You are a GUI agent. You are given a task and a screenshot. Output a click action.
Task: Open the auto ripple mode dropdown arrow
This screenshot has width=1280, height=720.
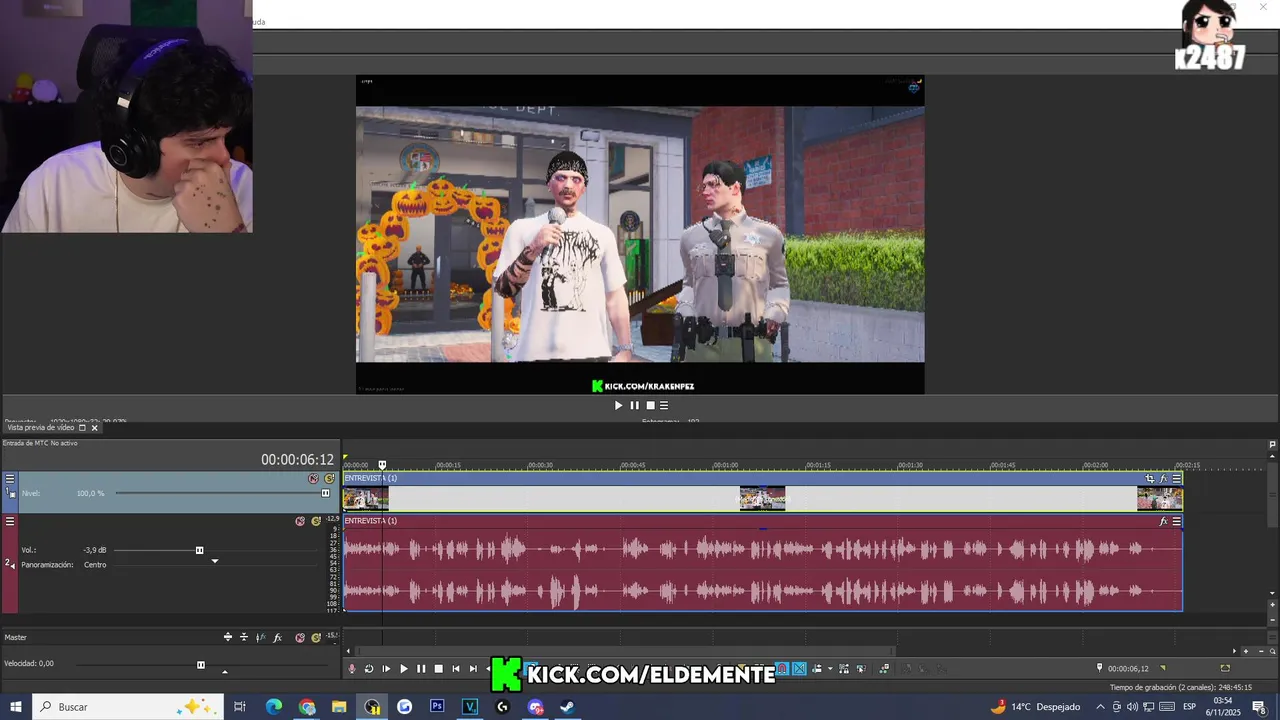[x=830, y=669]
